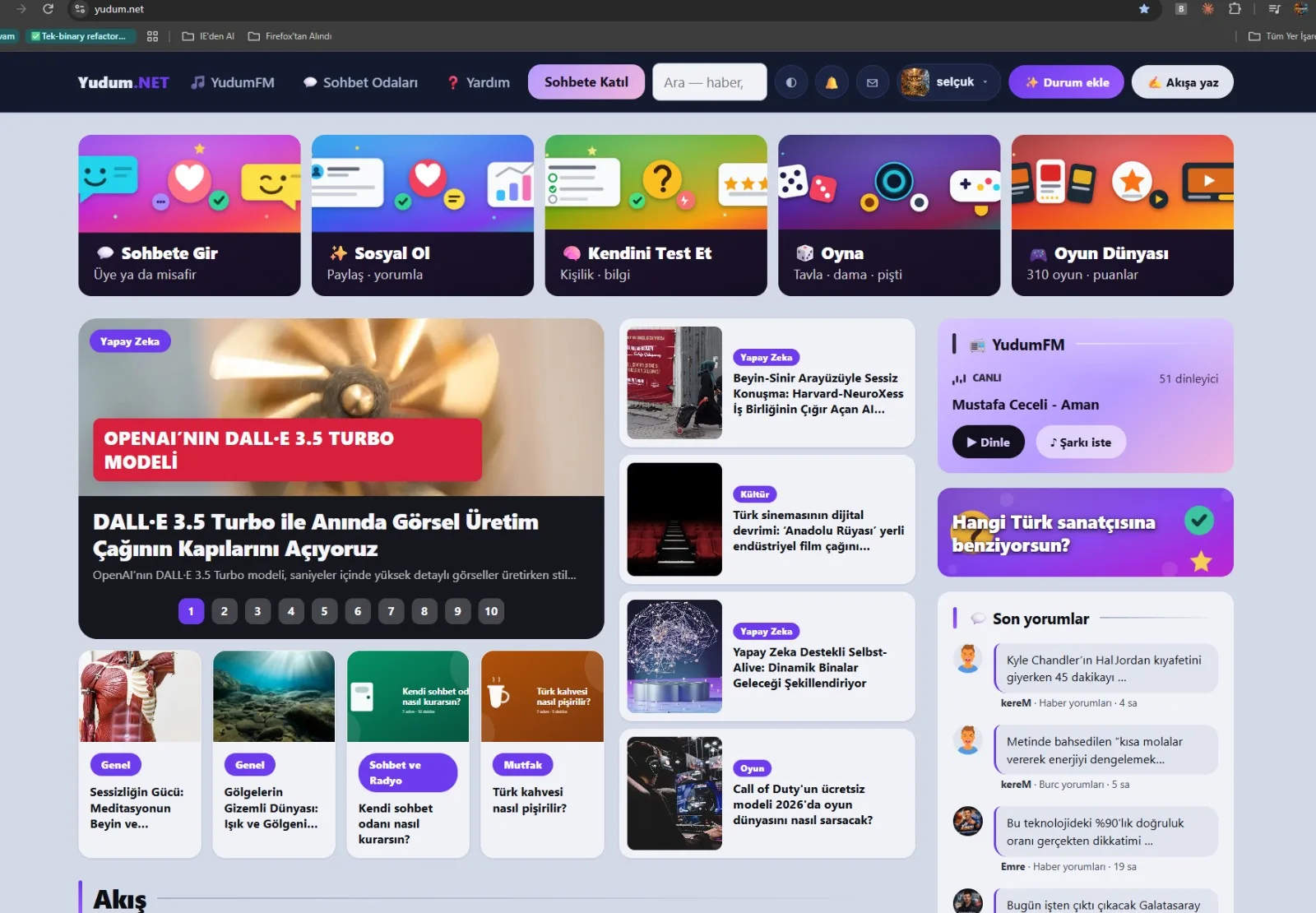Click the Sohbete Katıl button
This screenshot has height=913, width=1316.
[x=586, y=82]
